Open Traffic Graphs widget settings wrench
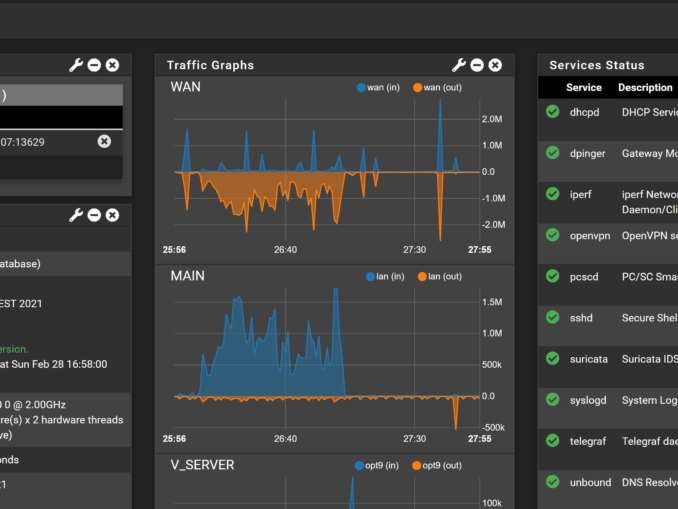This screenshot has height=509, width=678. coord(459,65)
